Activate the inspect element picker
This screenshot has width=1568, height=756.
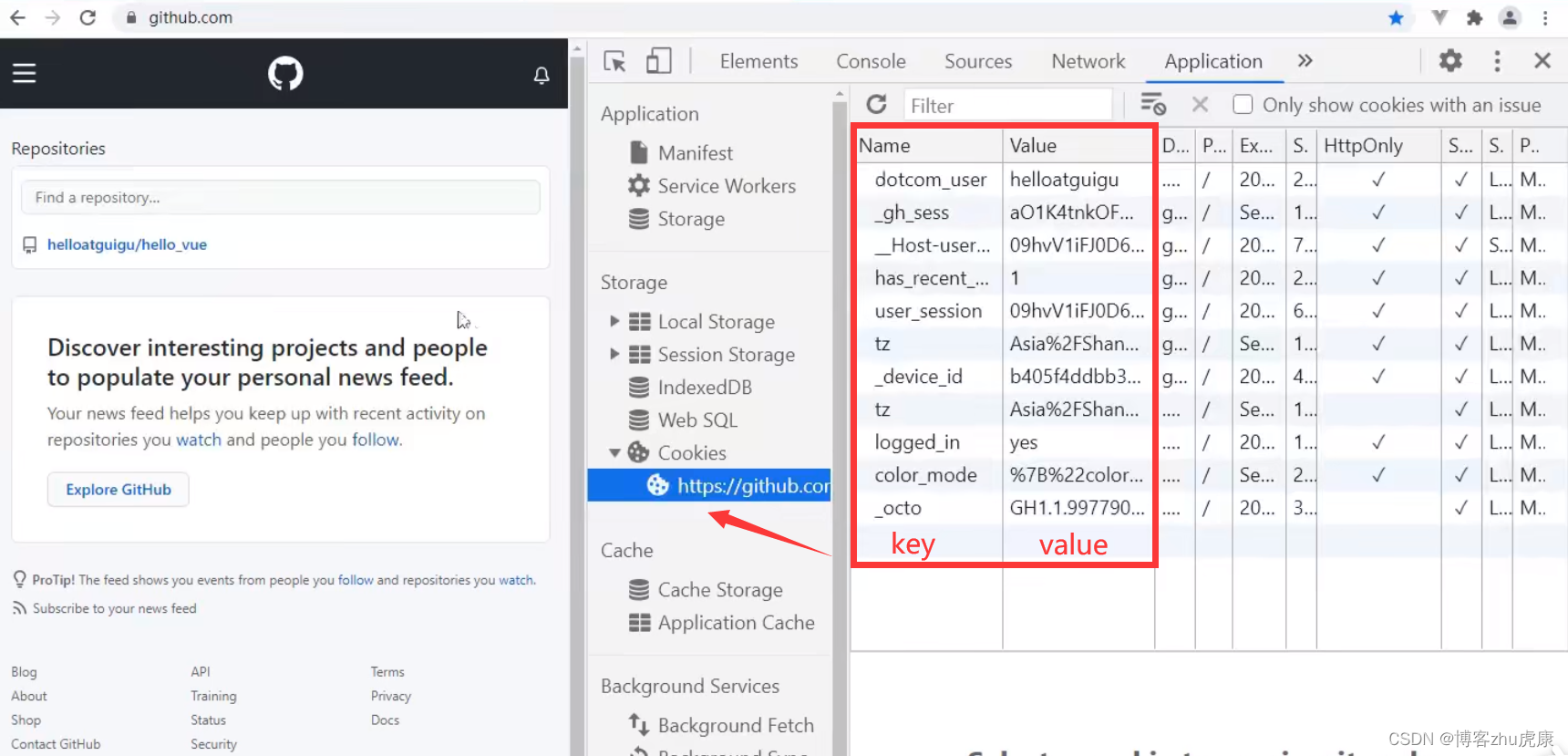[x=614, y=61]
